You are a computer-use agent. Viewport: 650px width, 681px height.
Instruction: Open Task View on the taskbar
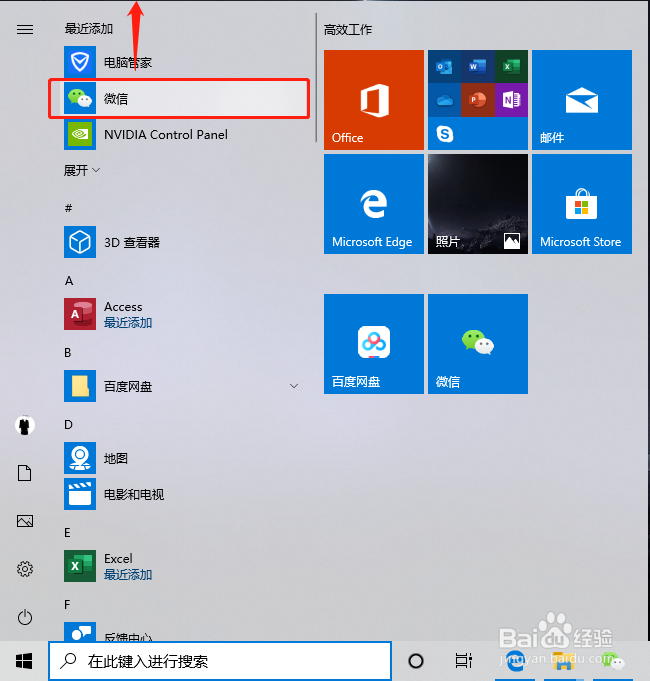click(464, 661)
